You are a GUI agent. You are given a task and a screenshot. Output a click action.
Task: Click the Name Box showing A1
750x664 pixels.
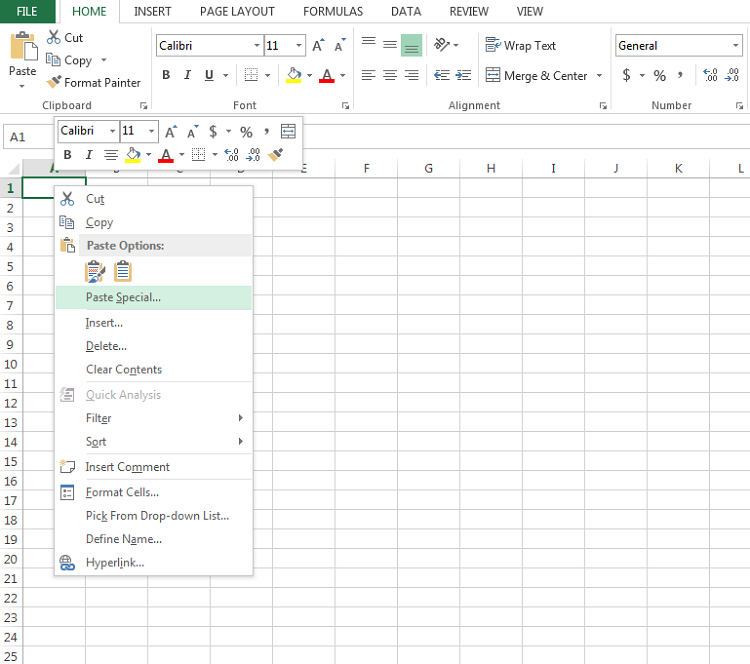coord(28,137)
